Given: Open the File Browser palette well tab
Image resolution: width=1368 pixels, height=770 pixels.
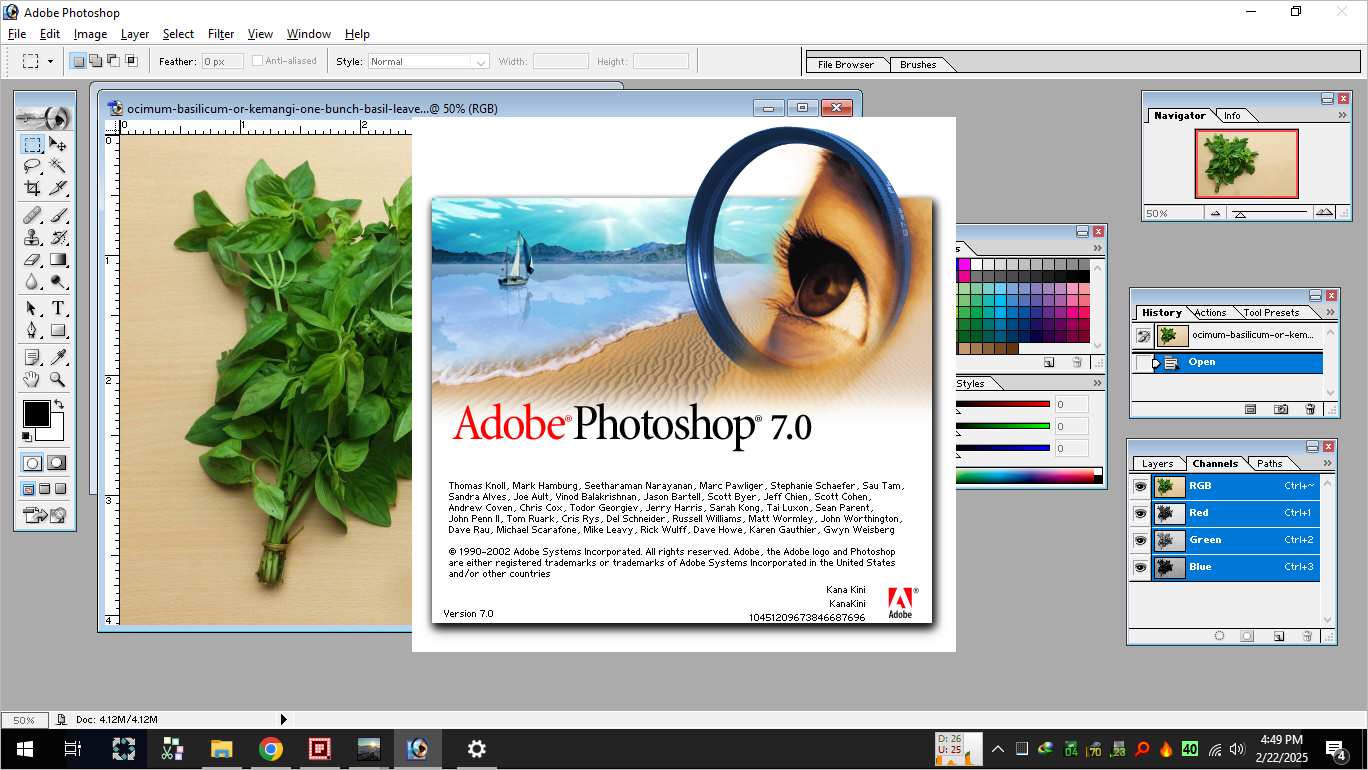Looking at the screenshot, I should coord(846,65).
